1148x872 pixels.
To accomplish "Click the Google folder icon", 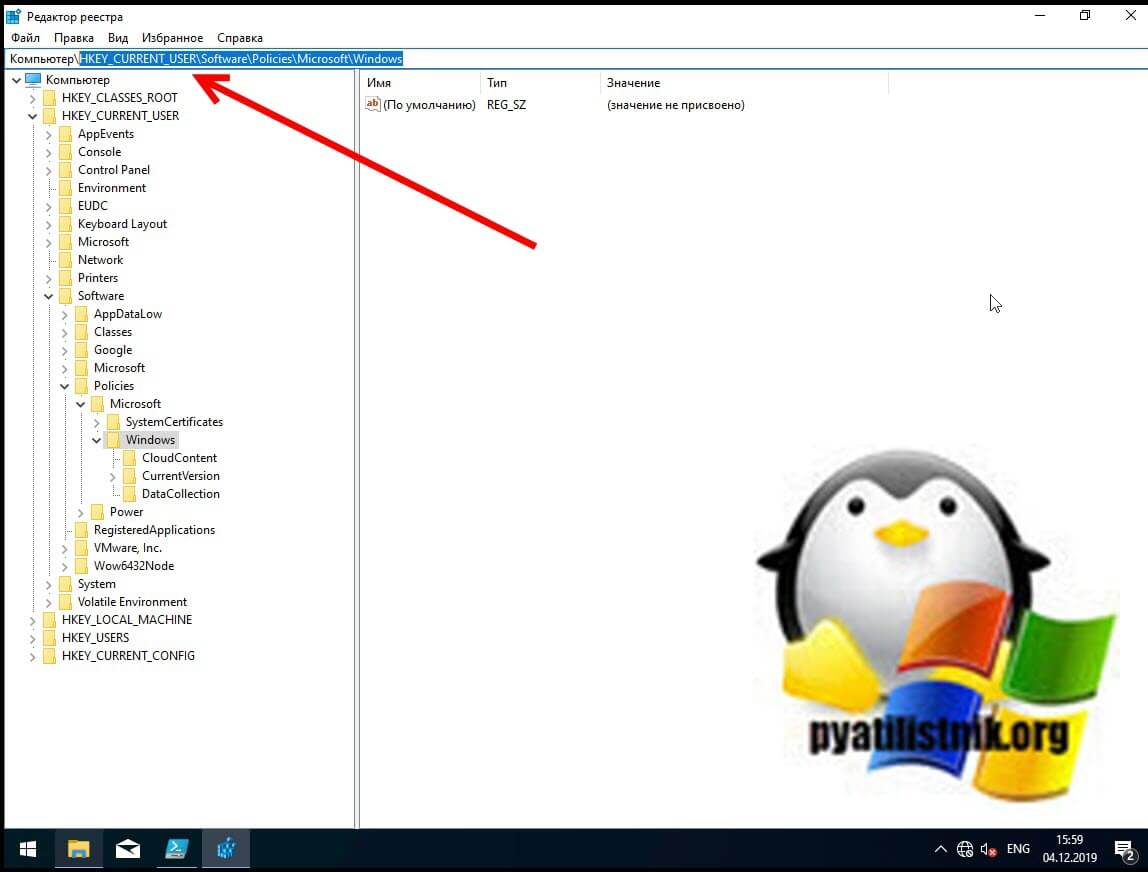I will [x=81, y=350].
